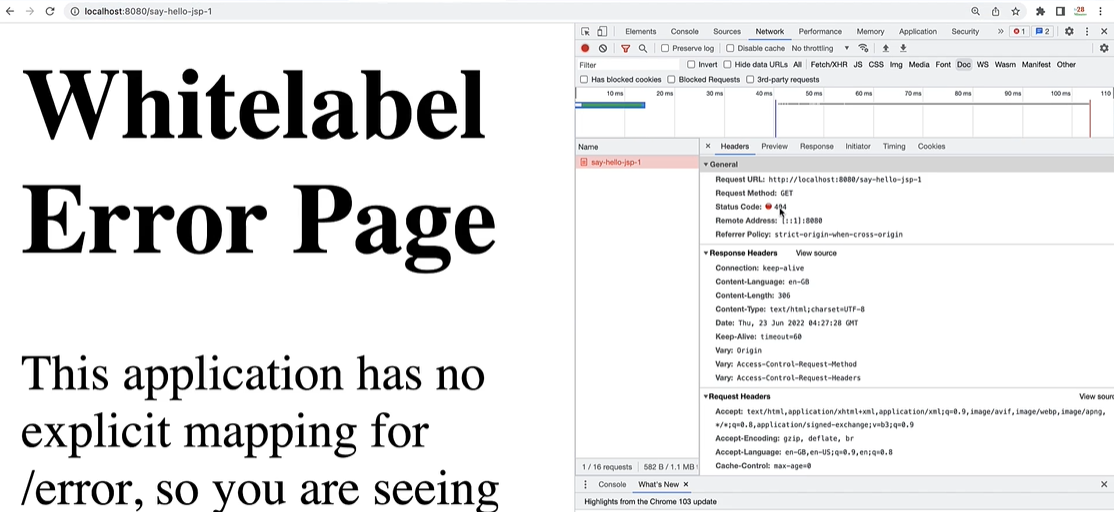
Task: Check the 3rd-party requests option
Action: click(750, 80)
